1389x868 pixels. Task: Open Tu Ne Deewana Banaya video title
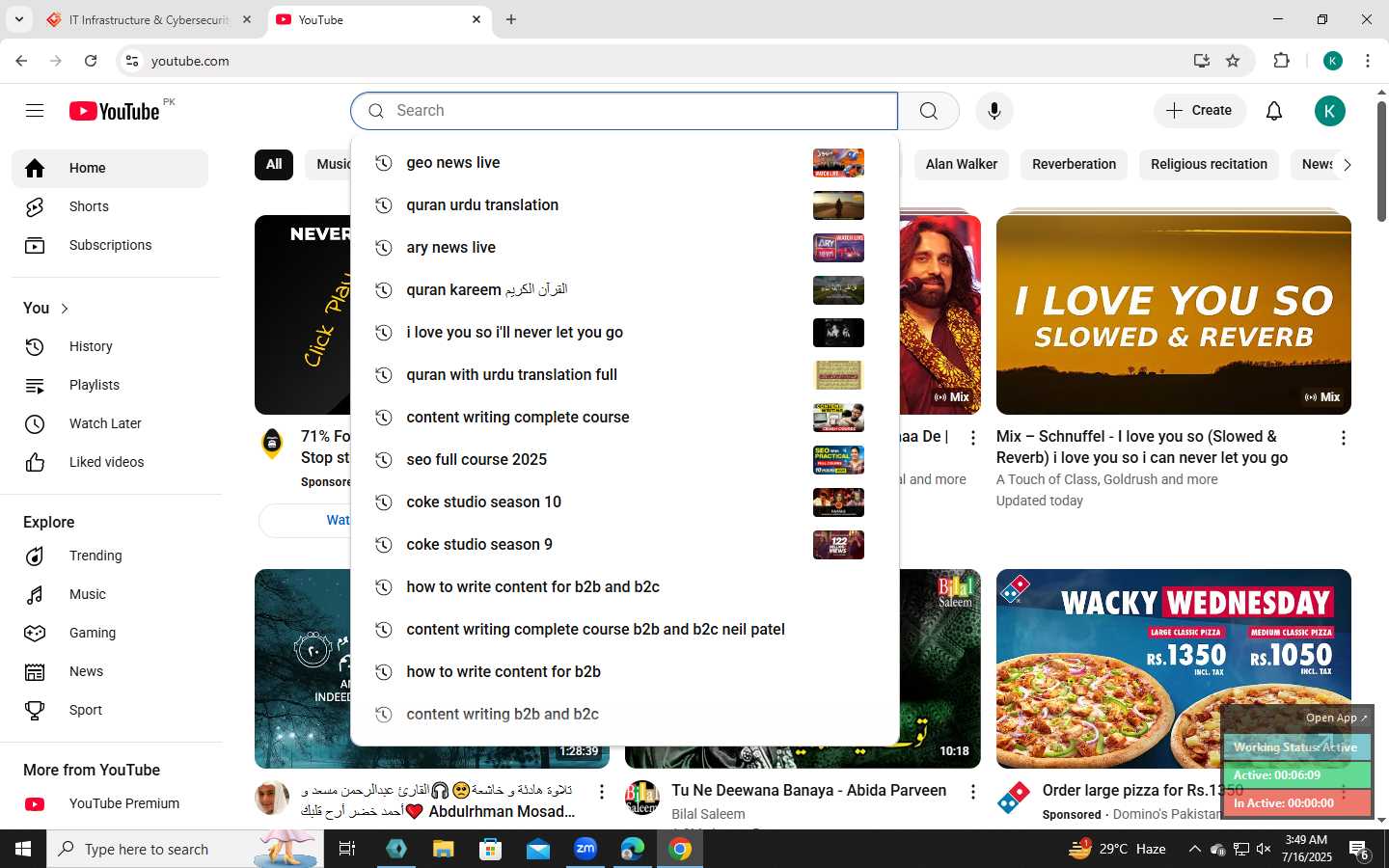[808, 791]
